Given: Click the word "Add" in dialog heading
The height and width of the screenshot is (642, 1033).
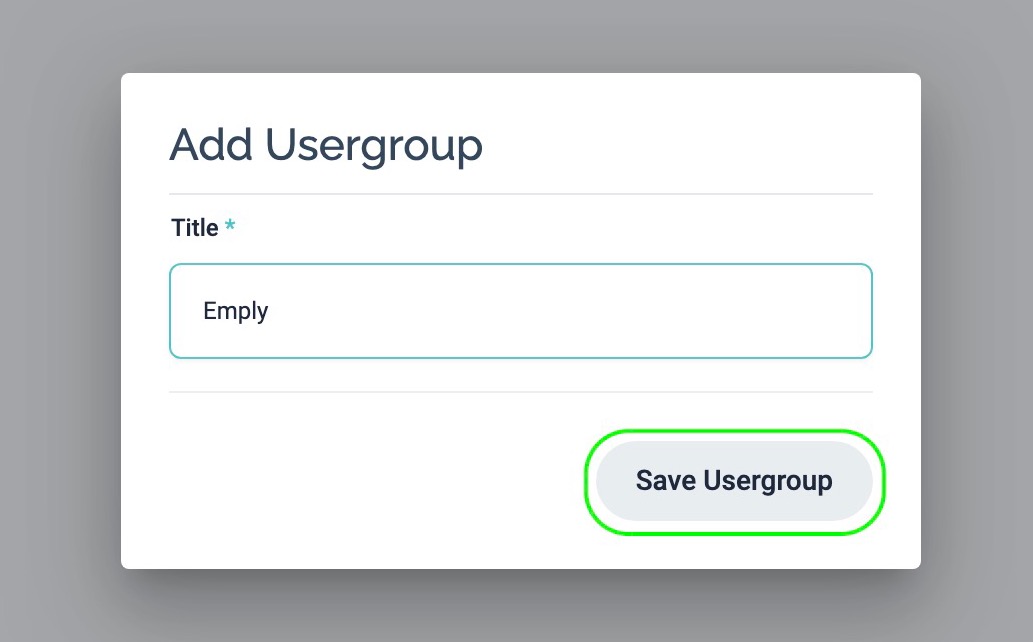Looking at the screenshot, I should pos(210,145).
